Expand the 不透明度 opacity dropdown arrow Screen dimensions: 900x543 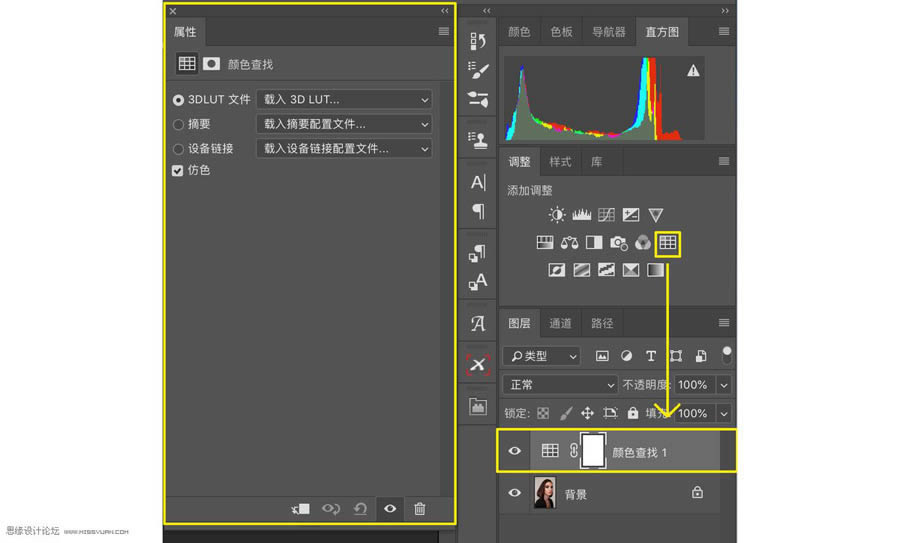click(724, 385)
